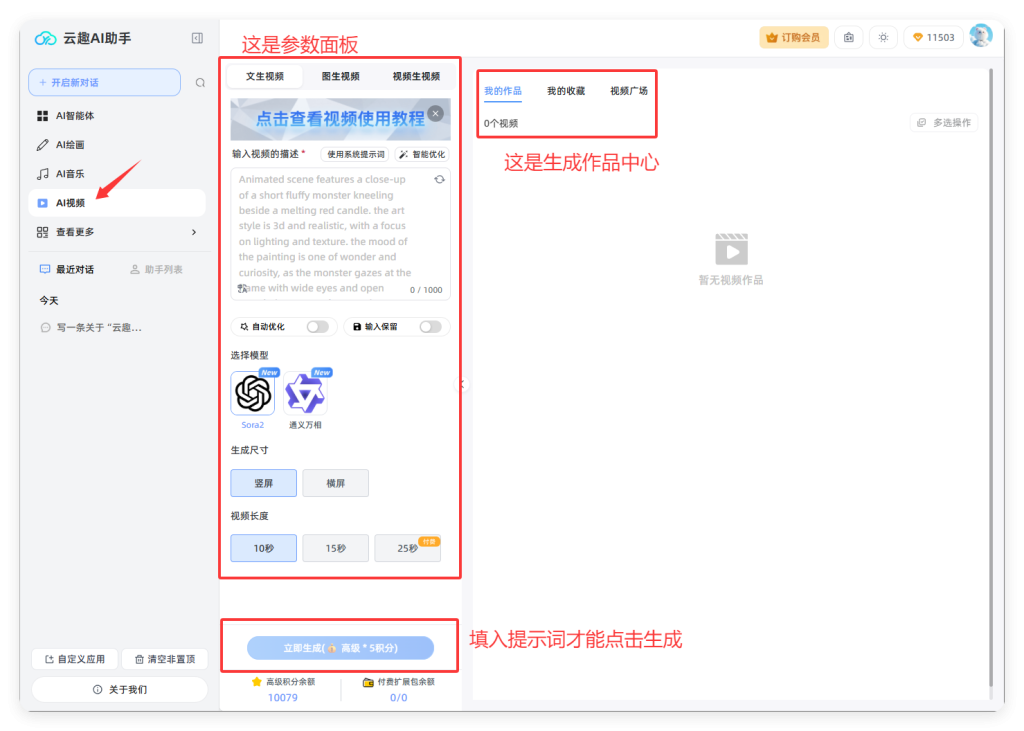The image size is (1024, 731).
Task: Click the theme brightness icon in the header
Action: coord(882,36)
